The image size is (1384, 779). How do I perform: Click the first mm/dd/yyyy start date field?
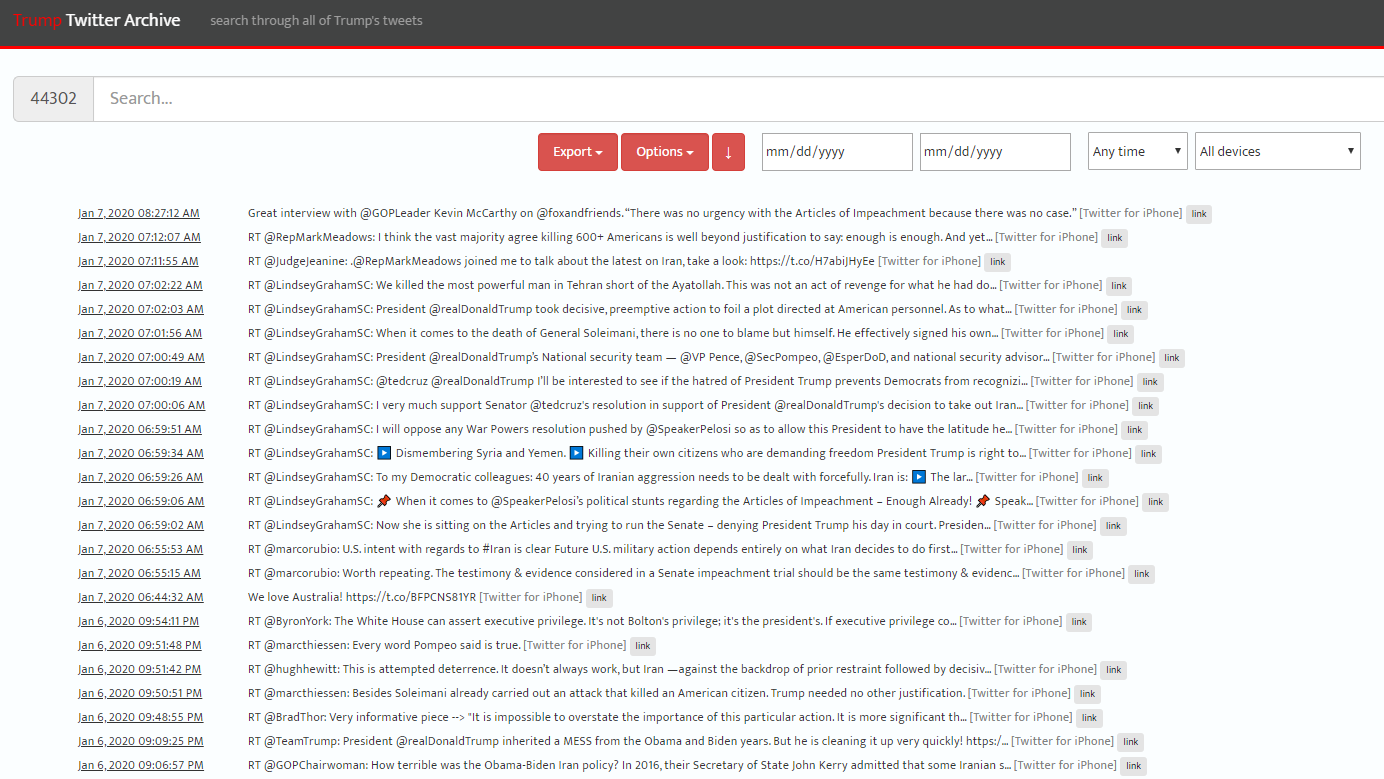(x=837, y=152)
